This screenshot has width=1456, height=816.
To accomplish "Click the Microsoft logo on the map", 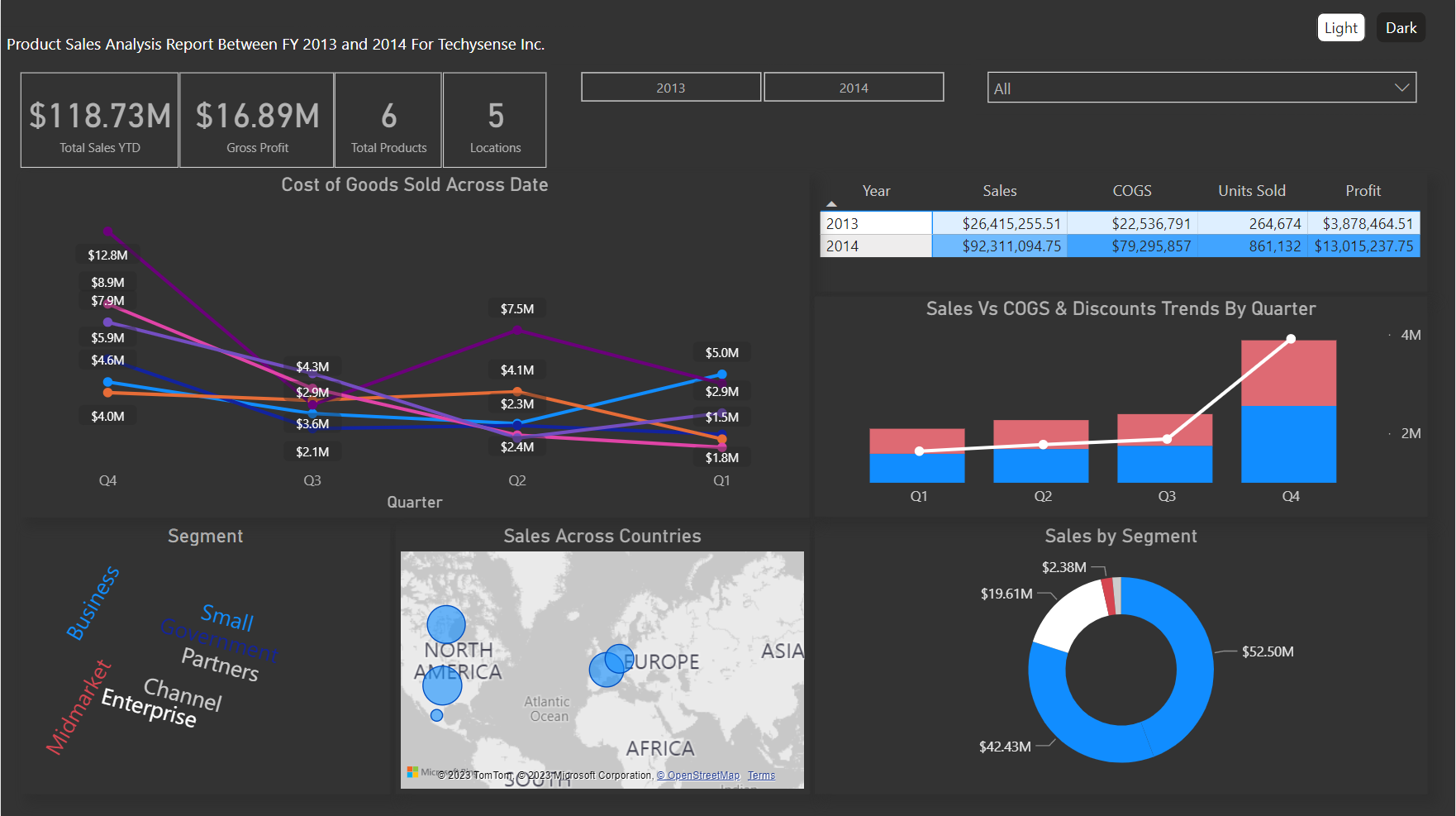I will (412, 772).
